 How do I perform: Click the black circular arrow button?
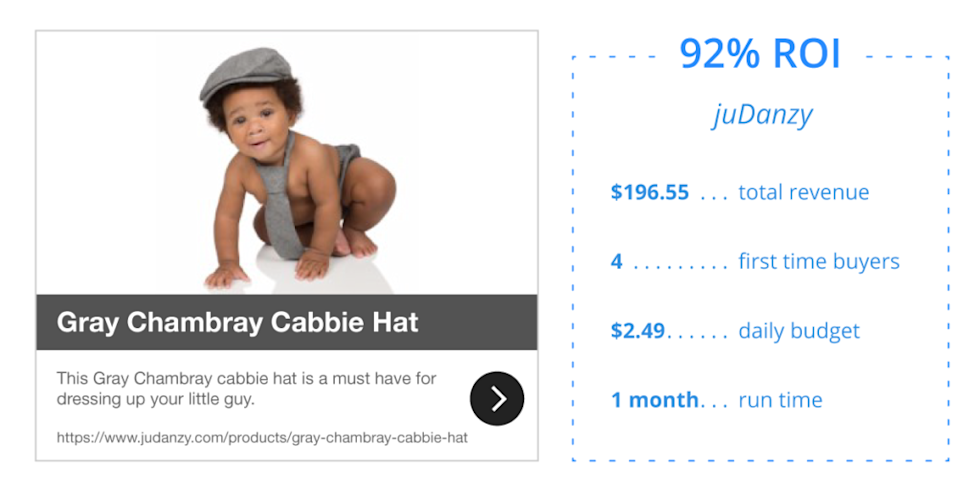[497, 399]
